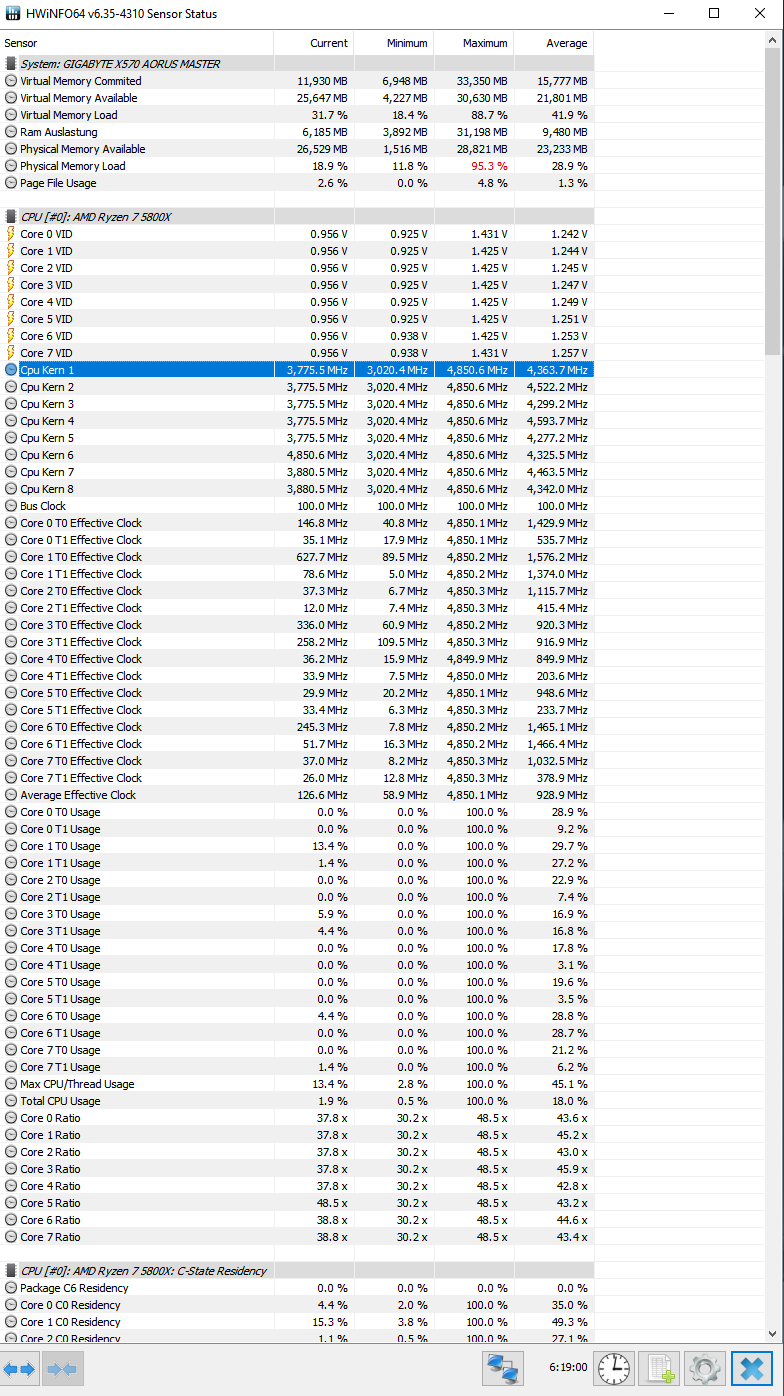The width and height of the screenshot is (784, 1396).
Task: Select the Core 4 VID row
Action: pos(297,302)
